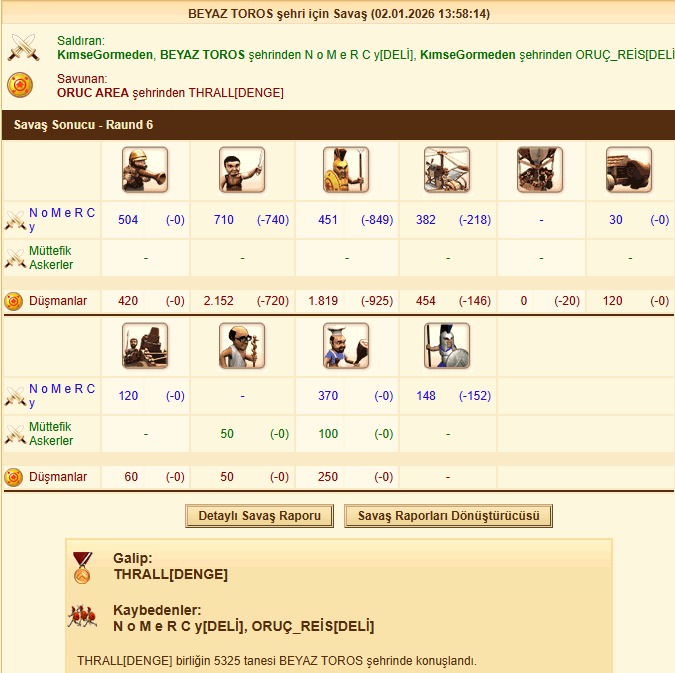This screenshot has height=673, width=675.
Task: Click the loss value (-849)
Action: click(x=377, y=220)
